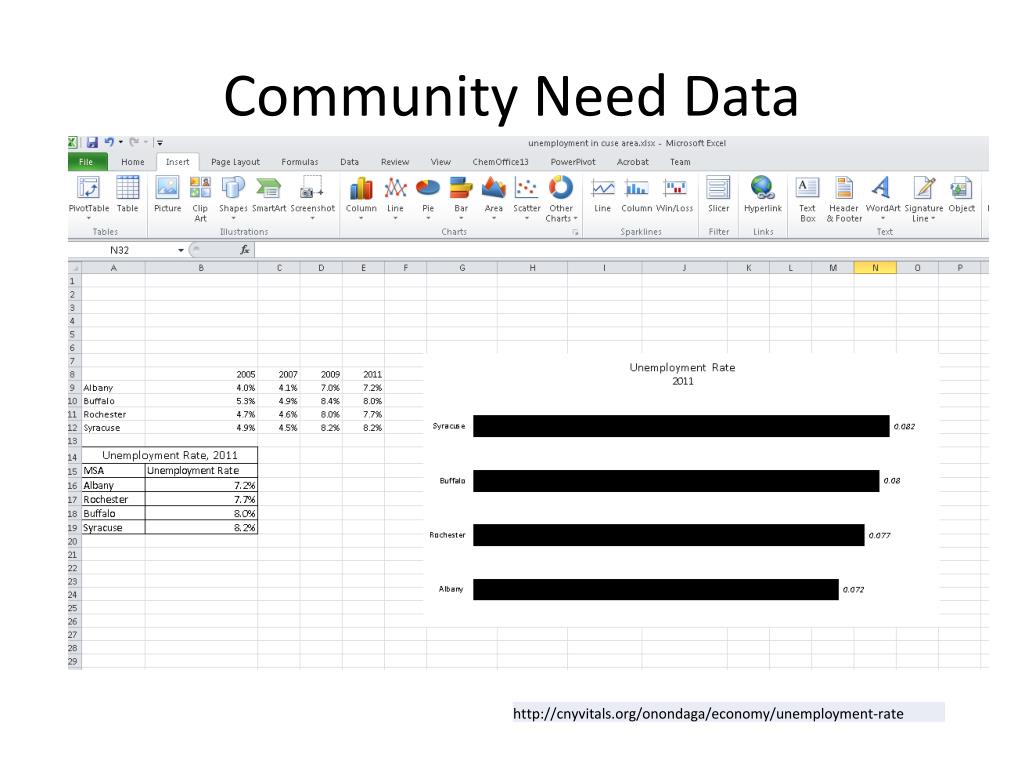Add a Signature Line
Viewport: 1024px width, 768px height.
tap(923, 199)
